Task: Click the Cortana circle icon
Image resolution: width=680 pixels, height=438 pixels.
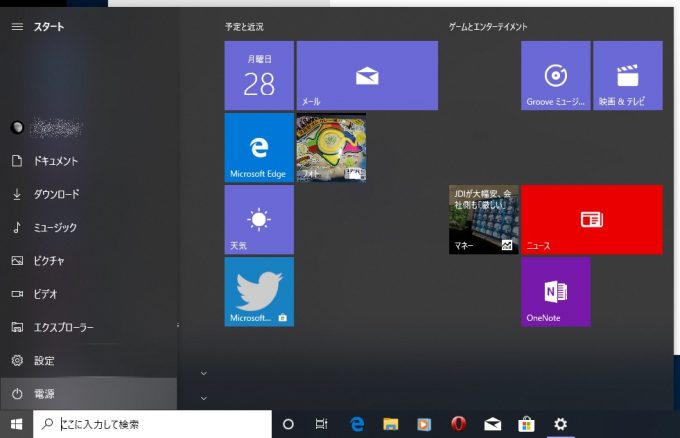Action: [288, 424]
